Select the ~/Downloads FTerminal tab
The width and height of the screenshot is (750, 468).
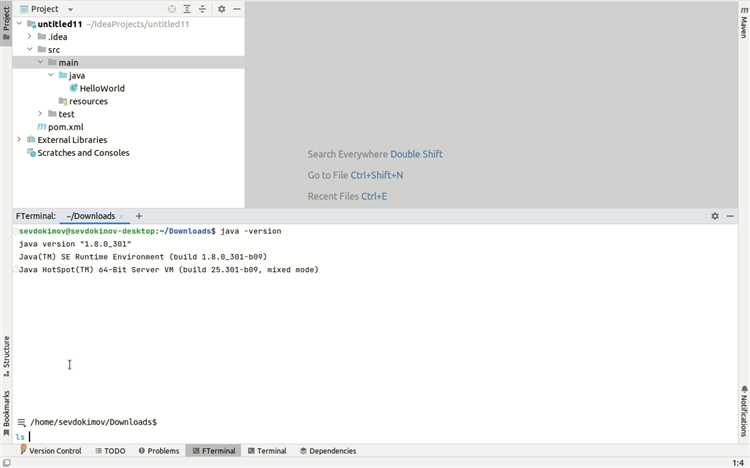(x=91, y=216)
